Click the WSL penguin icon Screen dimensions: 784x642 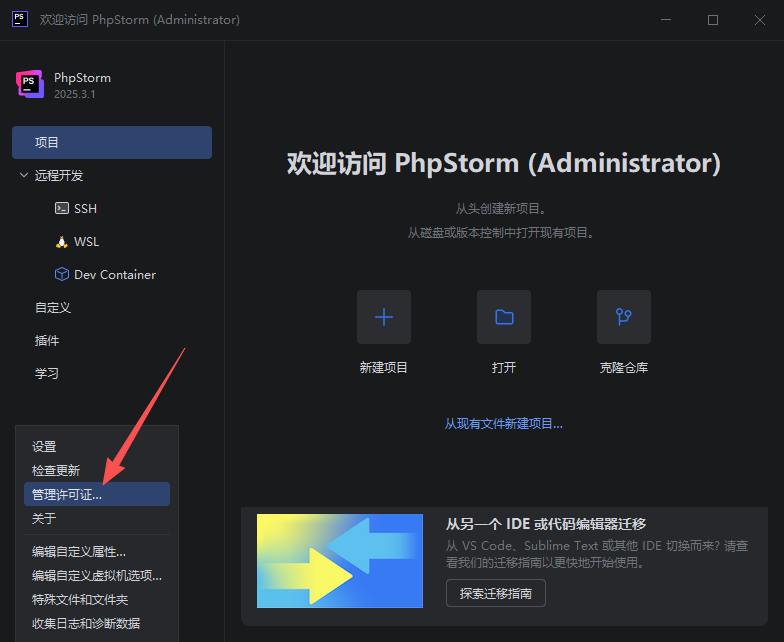[x=62, y=242]
